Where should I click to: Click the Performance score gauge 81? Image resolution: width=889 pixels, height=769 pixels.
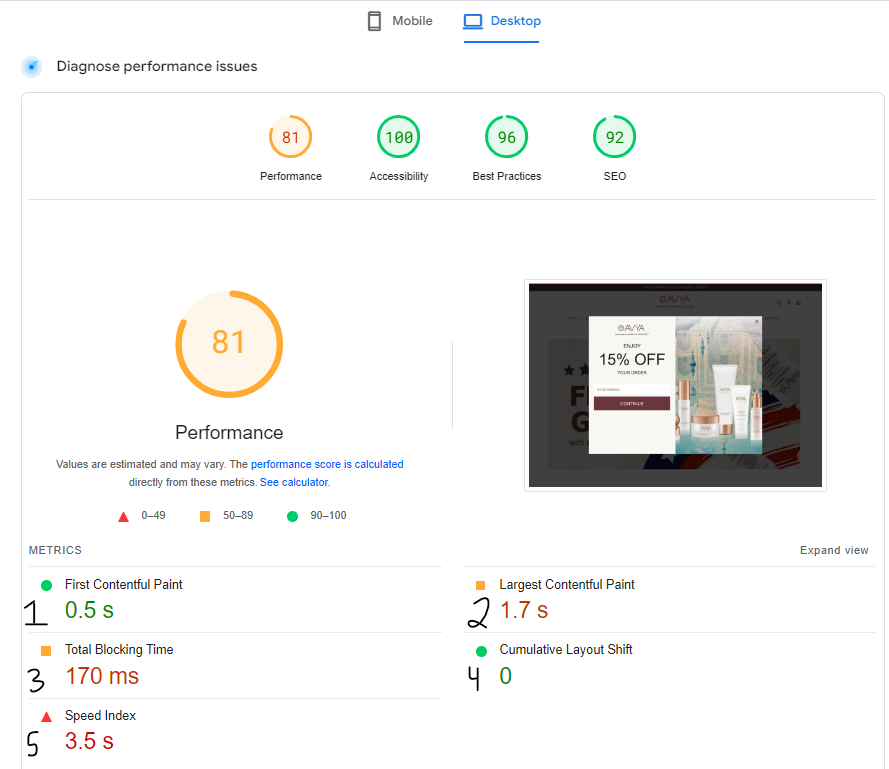tap(290, 138)
